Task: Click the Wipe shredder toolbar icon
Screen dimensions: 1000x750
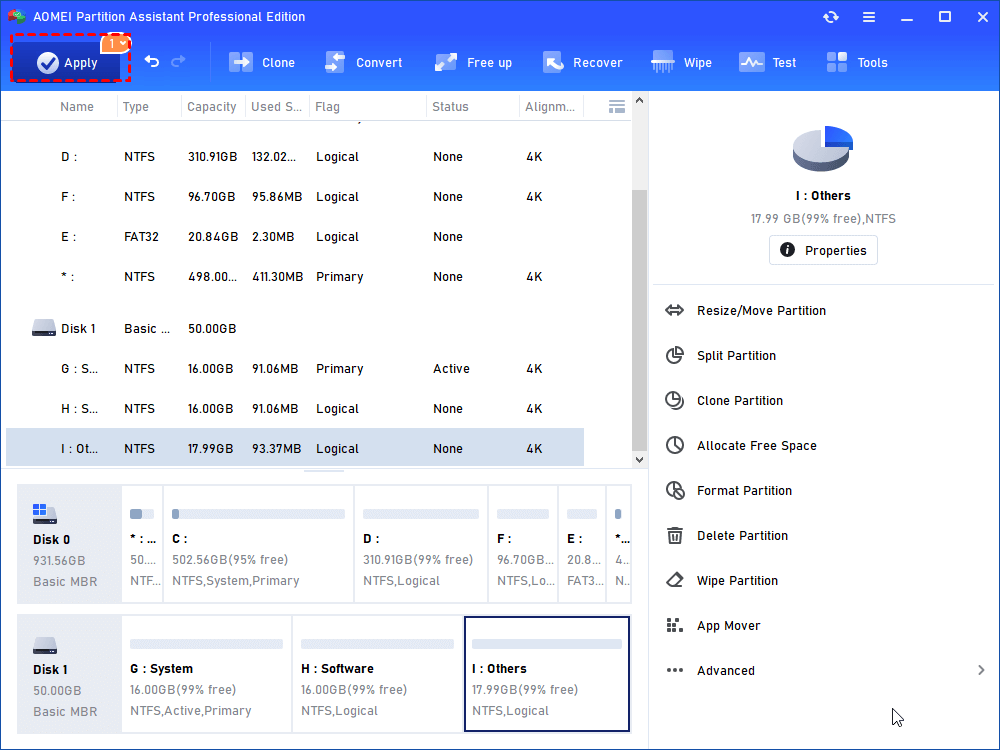Action: point(663,62)
